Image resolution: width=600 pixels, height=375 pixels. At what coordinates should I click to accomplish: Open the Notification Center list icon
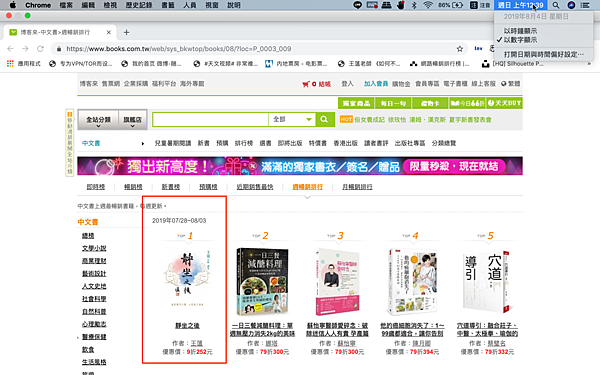tap(585, 5)
